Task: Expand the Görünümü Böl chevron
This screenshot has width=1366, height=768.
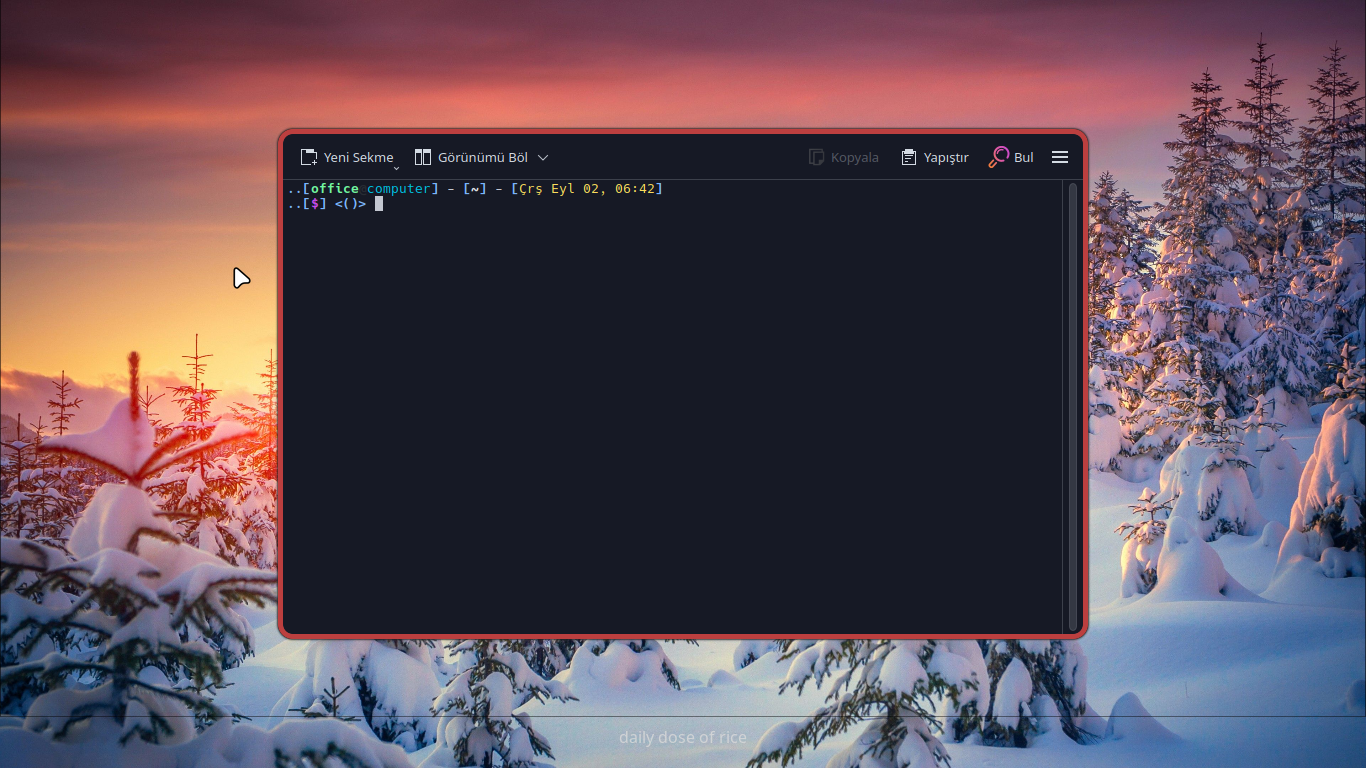Action: [543, 157]
